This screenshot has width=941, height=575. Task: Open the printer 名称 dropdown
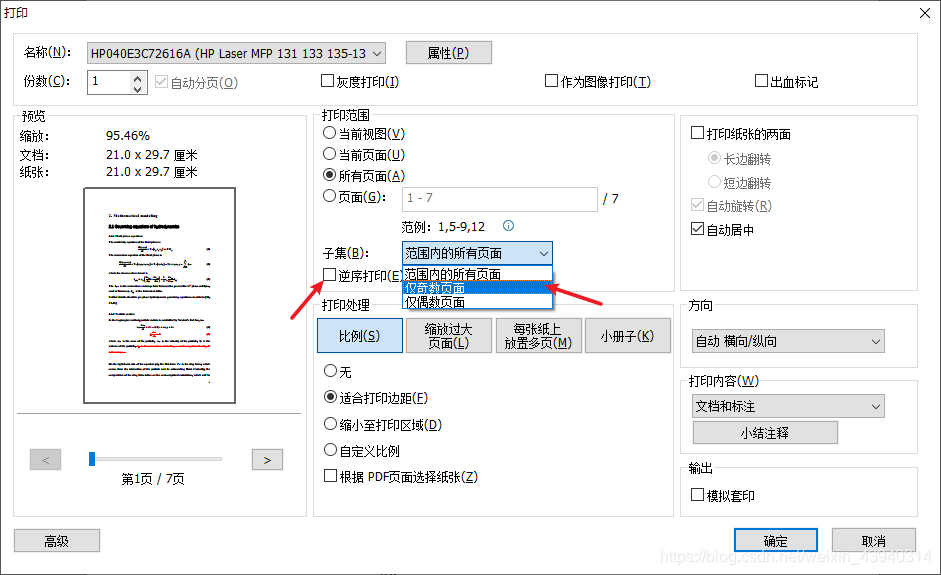(x=236, y=53)
